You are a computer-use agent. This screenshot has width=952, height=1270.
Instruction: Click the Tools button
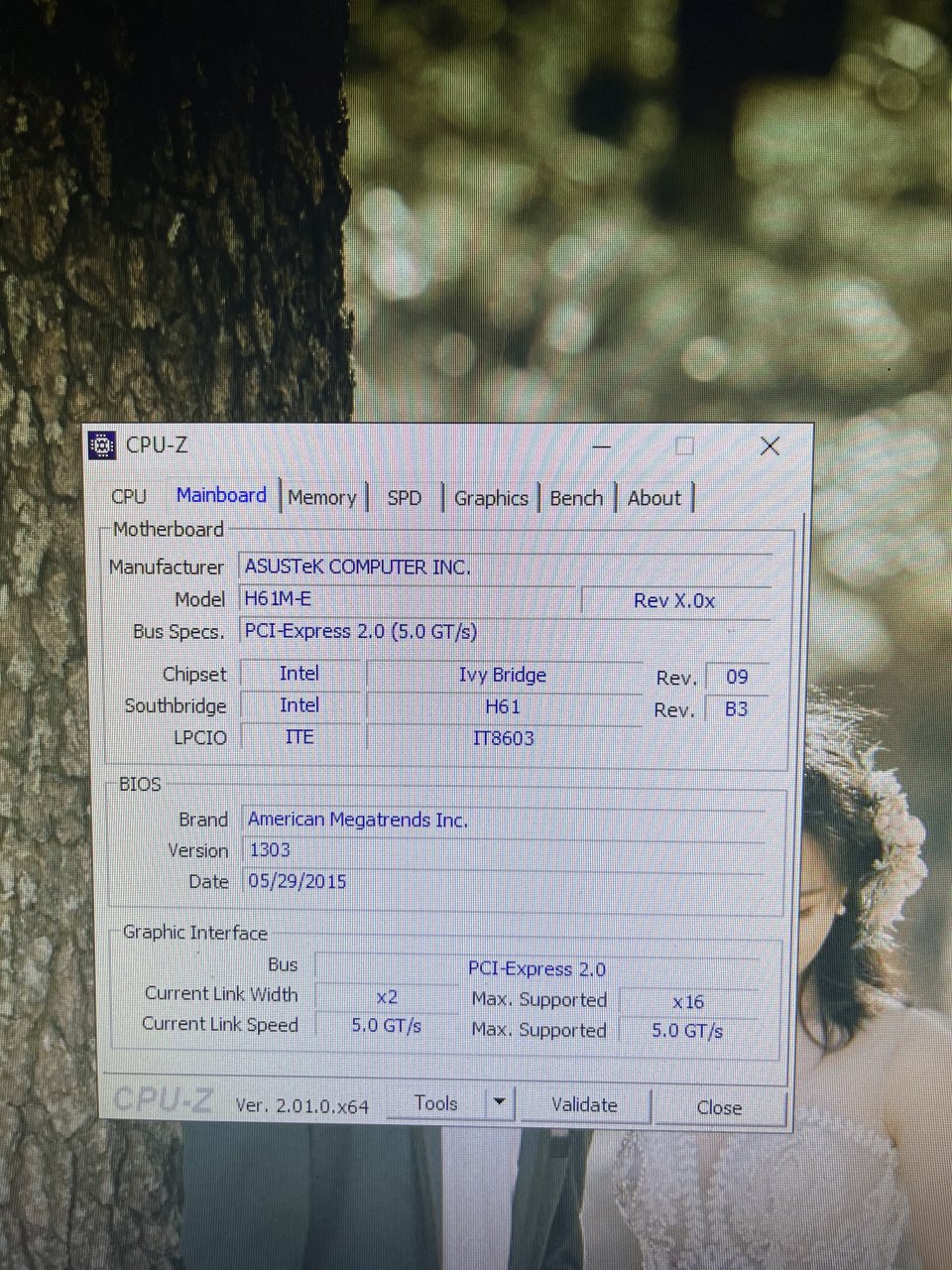point(436,1104)
